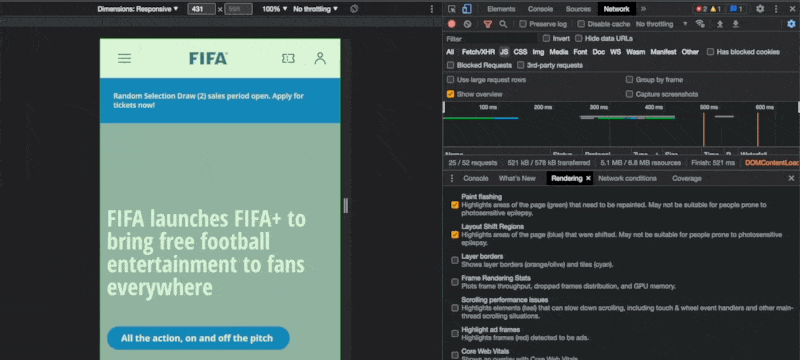The height and width of the screenshot is (360, 800).
Task: Open device toolbar three-dot options
Action: click(432, 9)
